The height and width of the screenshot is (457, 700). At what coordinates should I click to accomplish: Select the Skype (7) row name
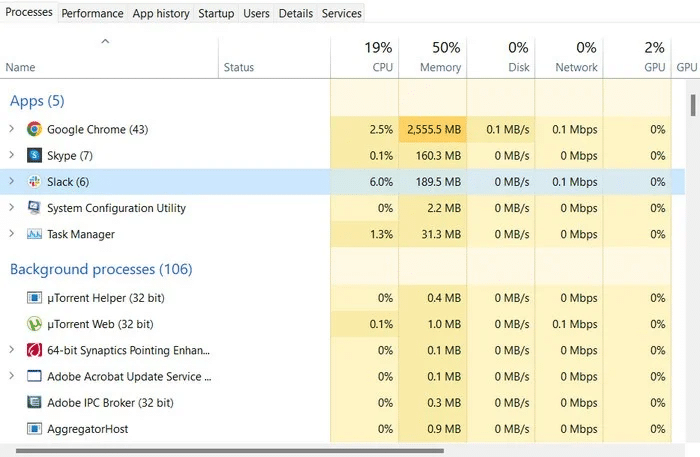pos(70,156)
